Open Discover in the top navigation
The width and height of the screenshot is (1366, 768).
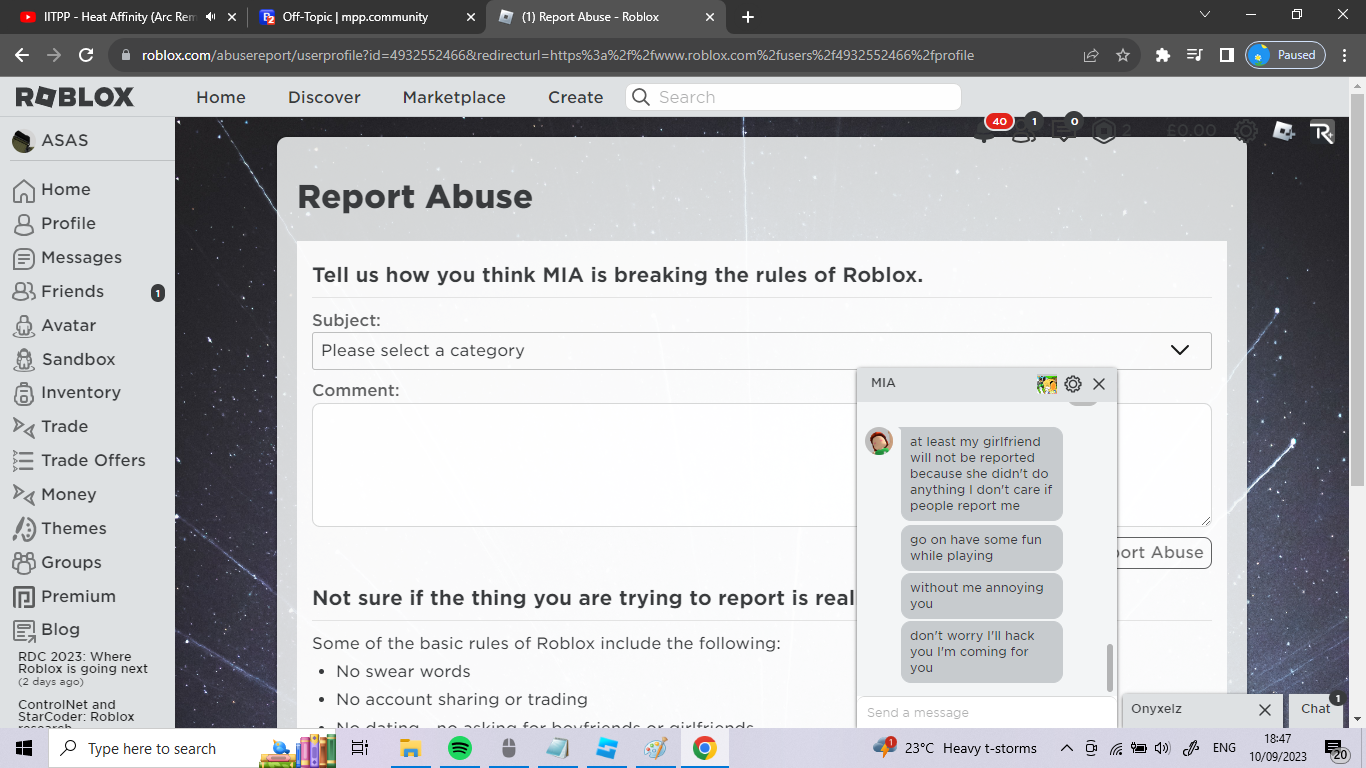click(324, 97)
